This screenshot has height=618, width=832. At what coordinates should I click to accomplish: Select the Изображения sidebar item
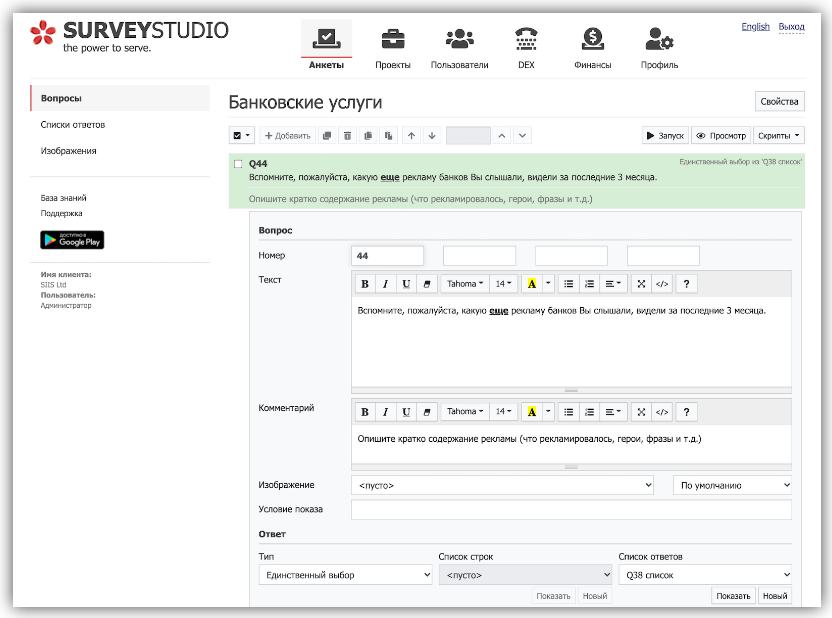point(68,151)
